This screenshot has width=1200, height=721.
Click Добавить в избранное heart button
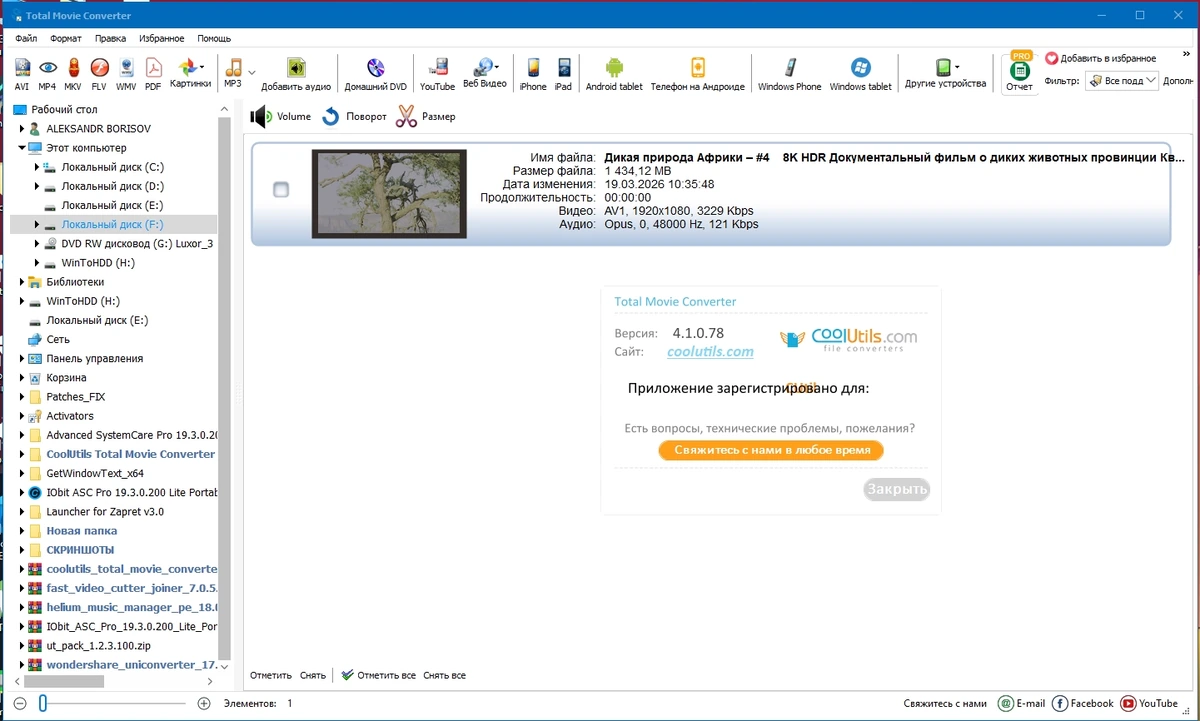[x=1100, y=58]
